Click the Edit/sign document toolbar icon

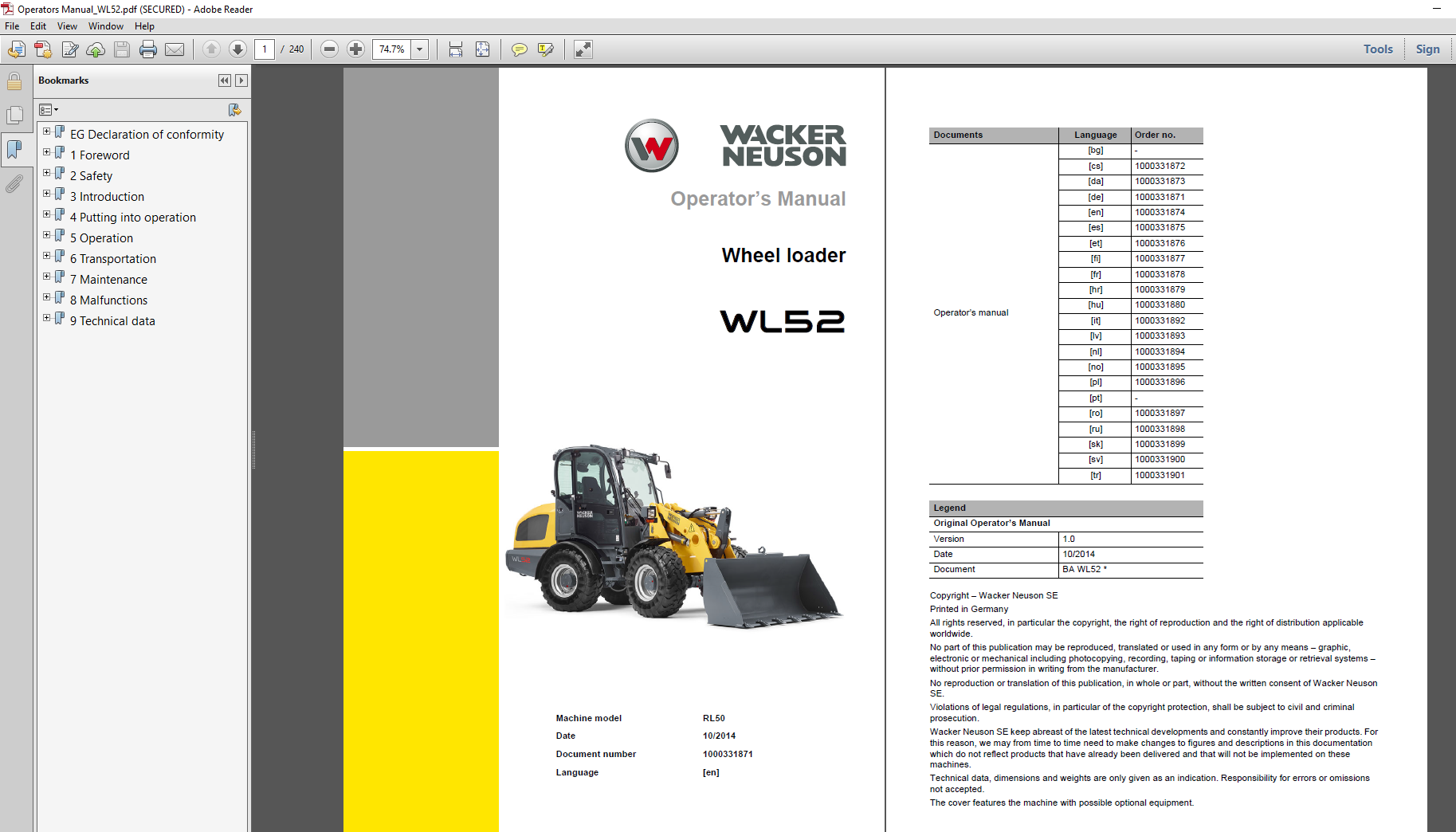tap(70, 49)
